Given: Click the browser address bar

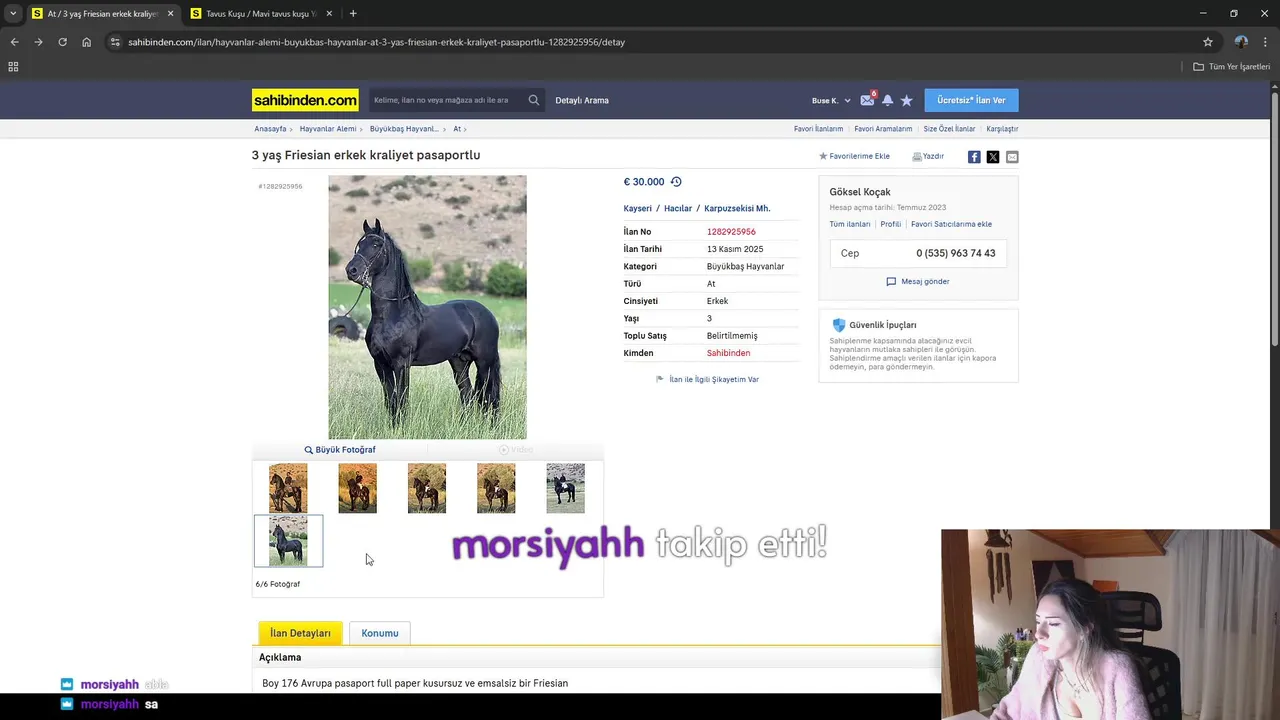Looking at the screenshot, I should click(650, 42).
